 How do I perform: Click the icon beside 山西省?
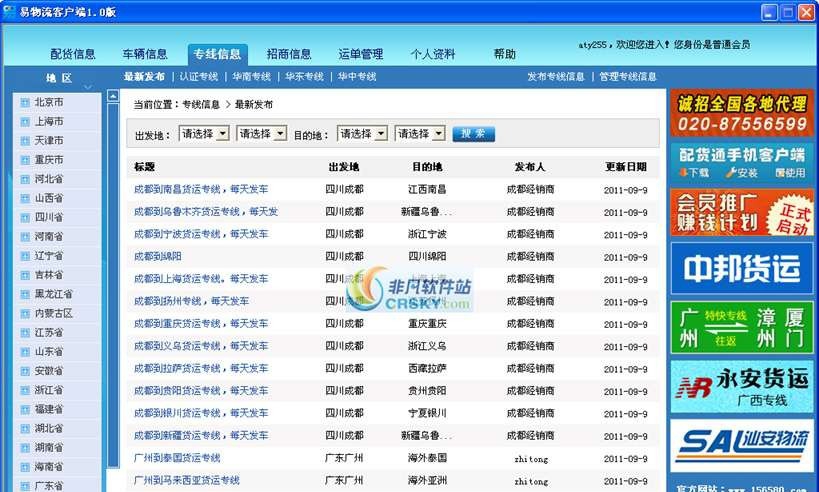[x=25, y=198]
